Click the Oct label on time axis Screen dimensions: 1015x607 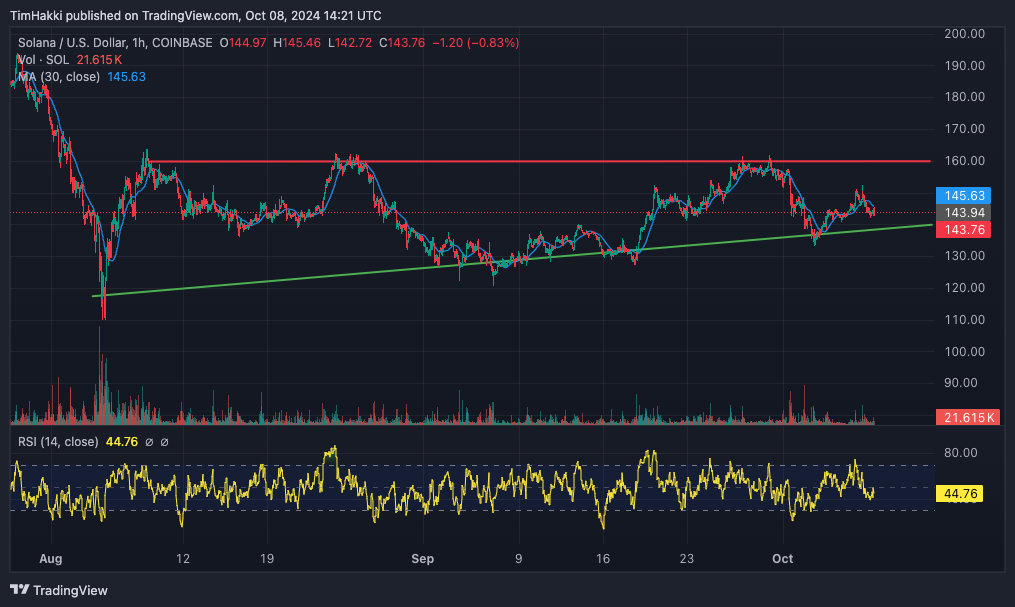783,559
